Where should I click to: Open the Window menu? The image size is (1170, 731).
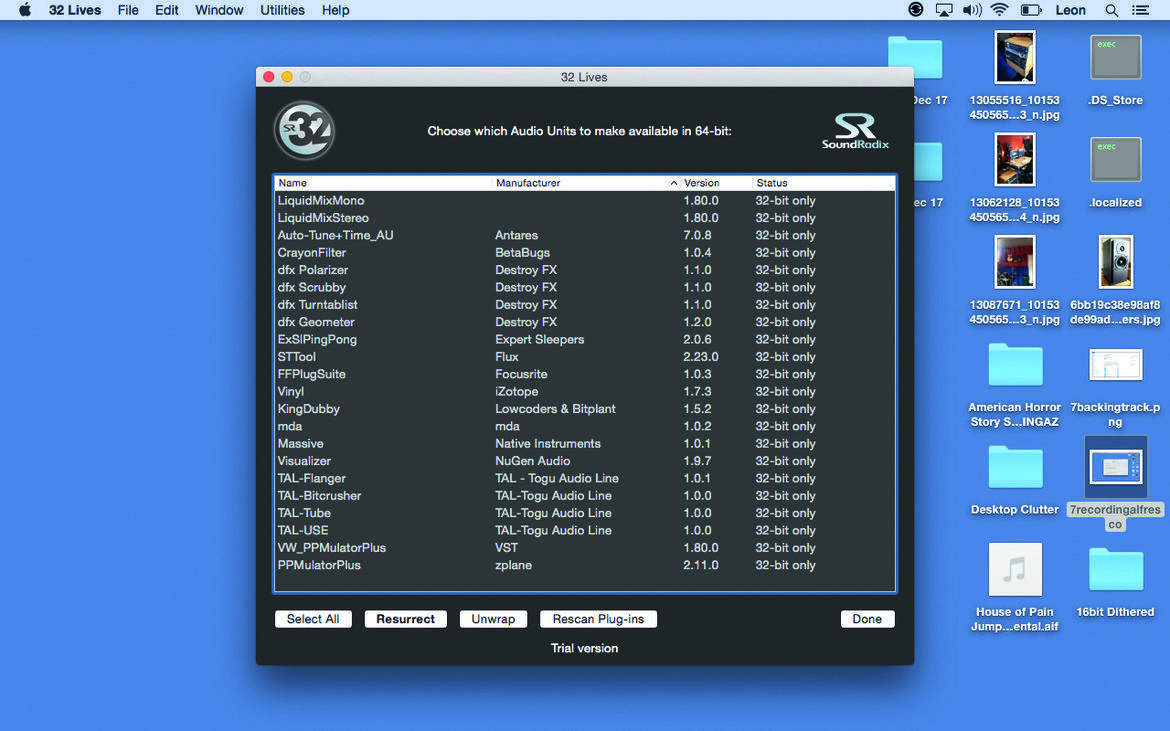[219, 10]
